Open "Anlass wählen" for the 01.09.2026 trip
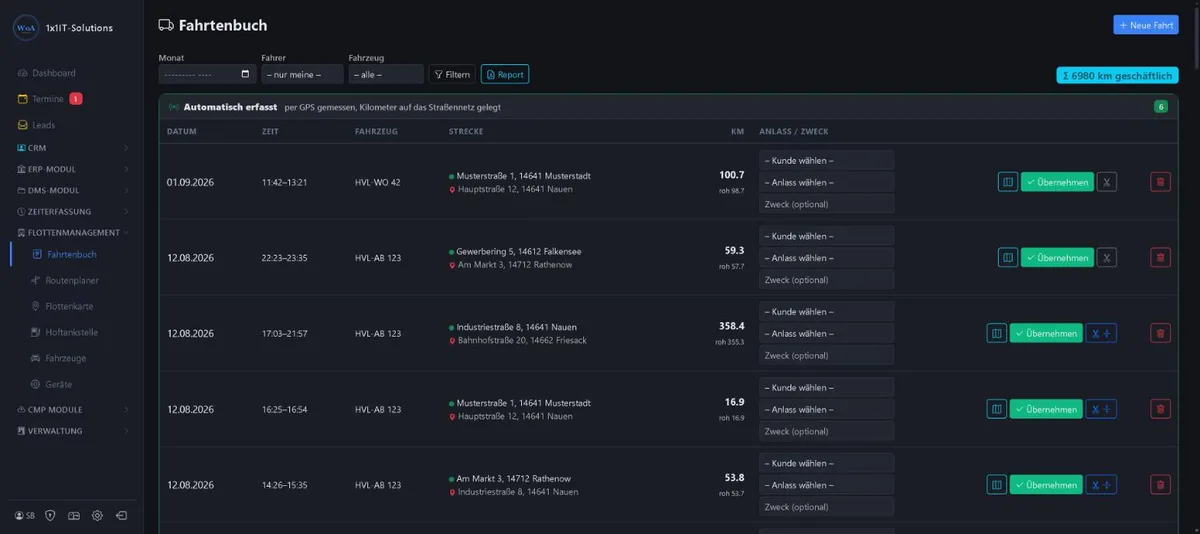The width and height of the screenshot is (1200, 534). click(x=826, y=182)
